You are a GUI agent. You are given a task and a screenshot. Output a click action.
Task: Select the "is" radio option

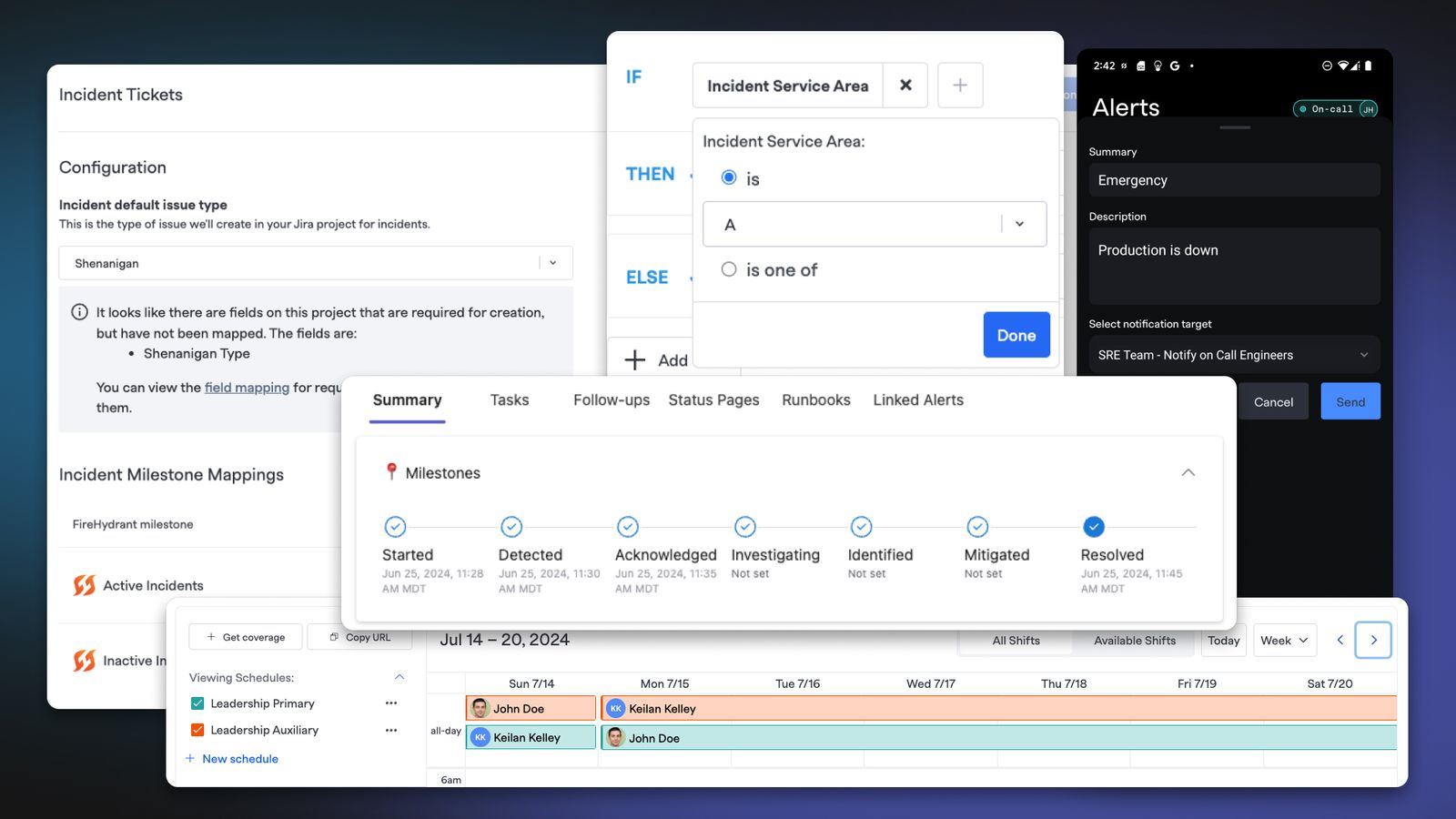pyautogui.click(x=729, y=177)
